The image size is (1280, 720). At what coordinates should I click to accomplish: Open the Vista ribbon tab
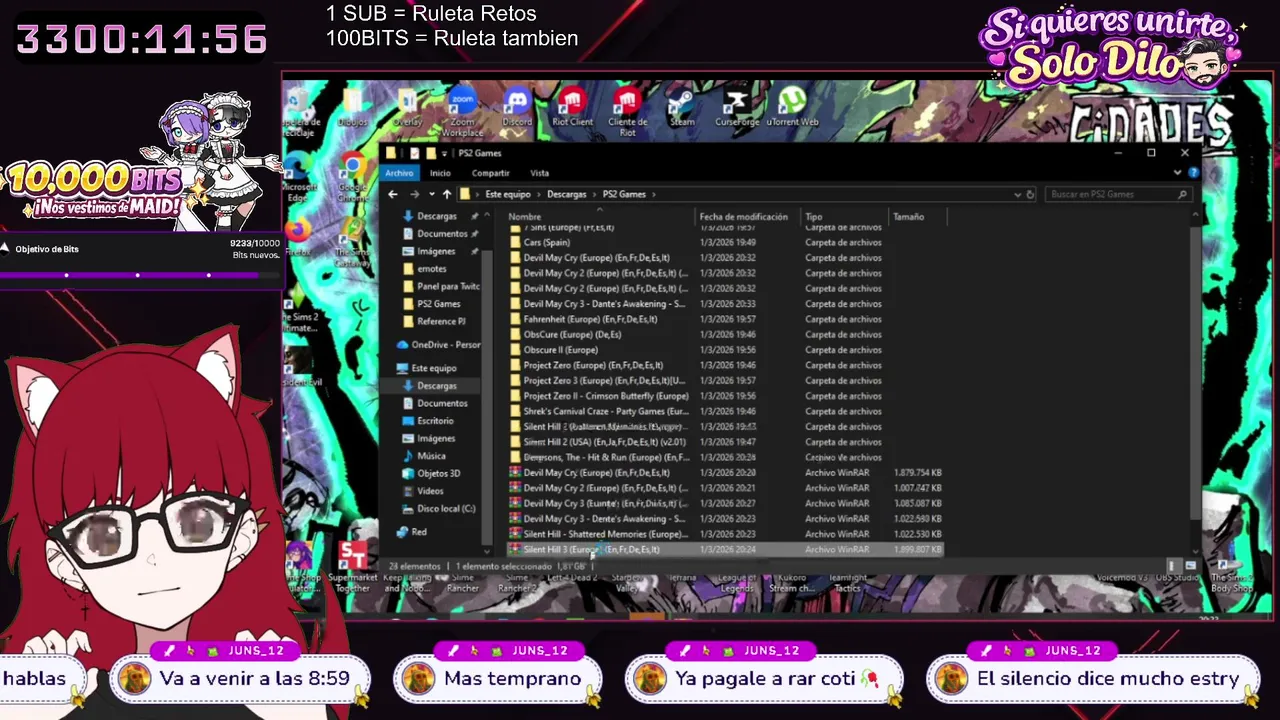[539, 173]
